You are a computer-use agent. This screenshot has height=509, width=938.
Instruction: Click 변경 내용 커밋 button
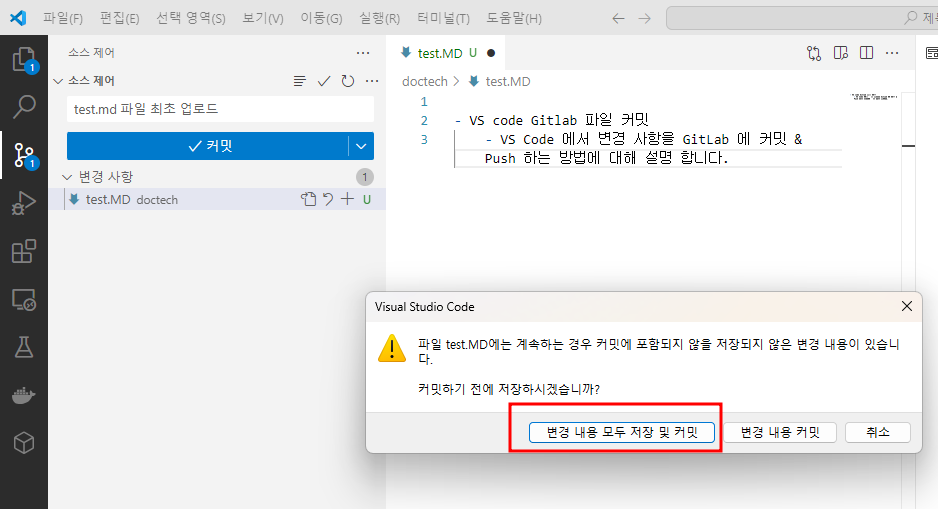[x=780, y=432]
